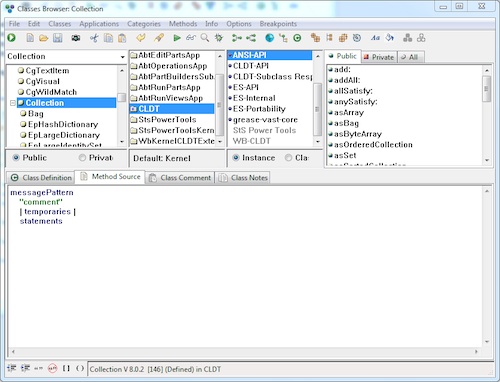Image resolution: width=500 pixels, height=382 pixels.
Task: Click the green play execute icon
Action: pos(177,38)
